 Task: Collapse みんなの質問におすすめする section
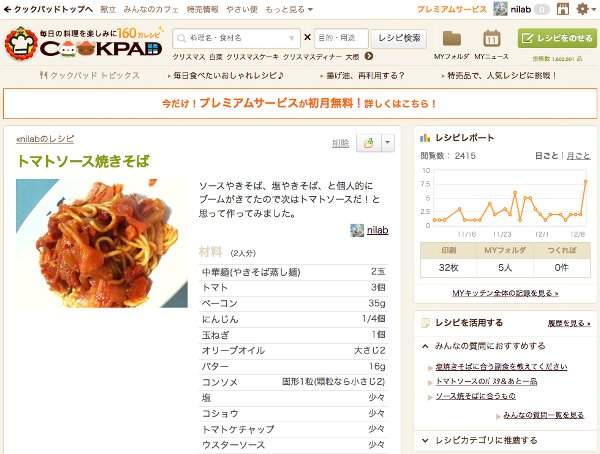[x=425, y=346]
